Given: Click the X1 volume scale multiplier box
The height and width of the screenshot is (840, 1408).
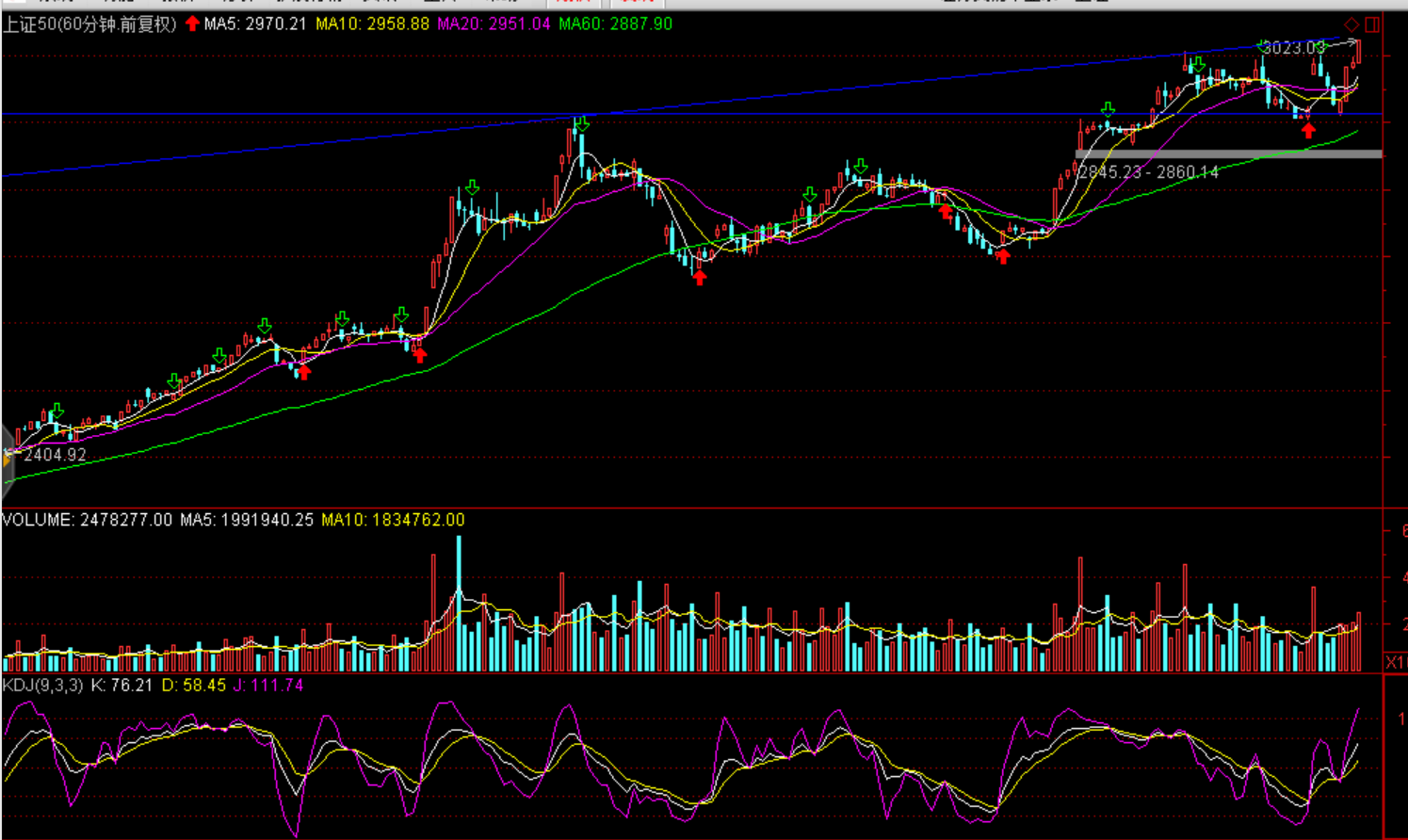Looking at the screenshot, I should pos(1395,663).
